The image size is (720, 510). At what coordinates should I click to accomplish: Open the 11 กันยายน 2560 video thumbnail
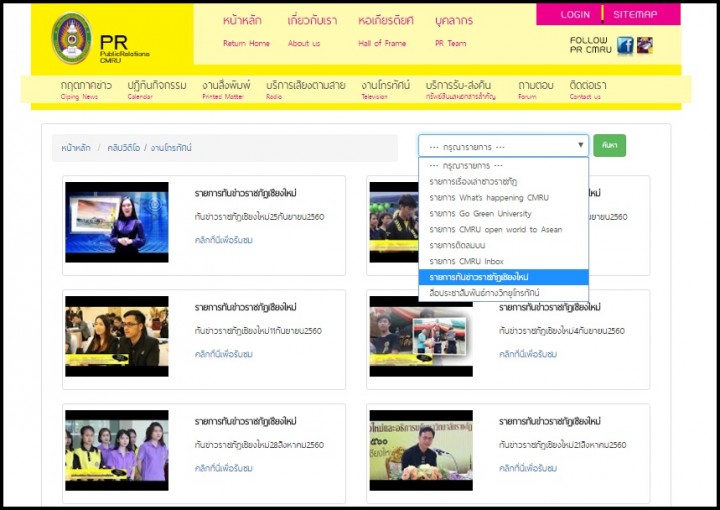[x=117, y=336]
